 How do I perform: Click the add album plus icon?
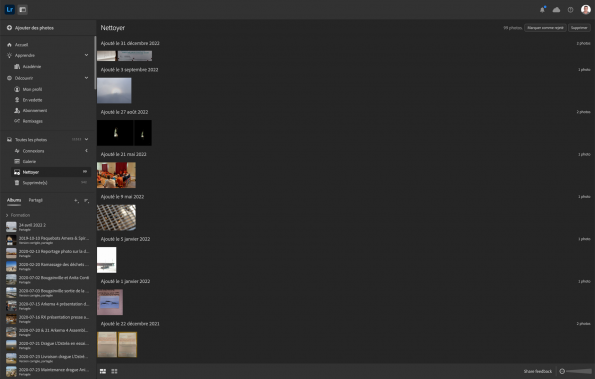(x=76, y=200)
